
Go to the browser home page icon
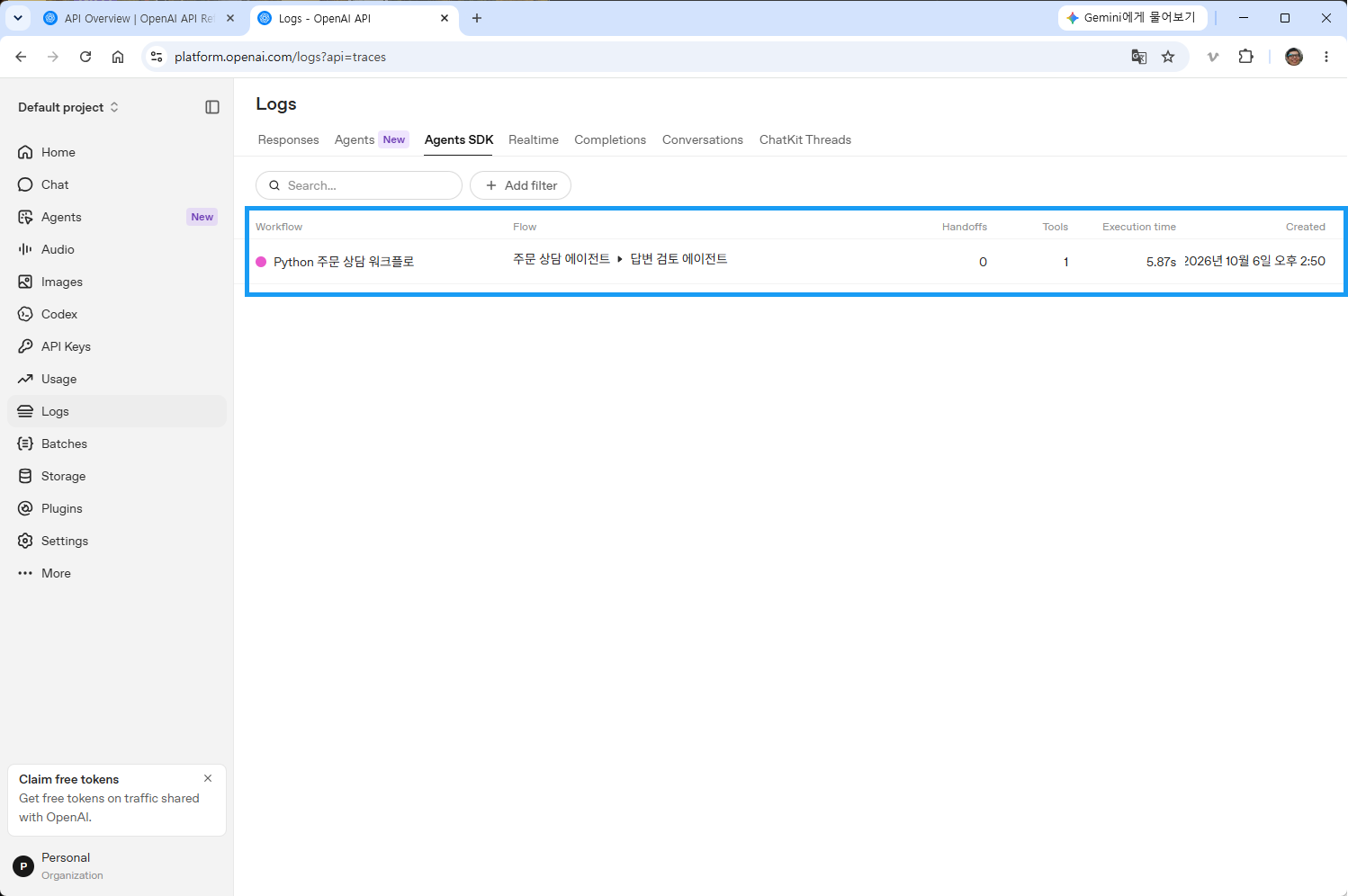118,57
